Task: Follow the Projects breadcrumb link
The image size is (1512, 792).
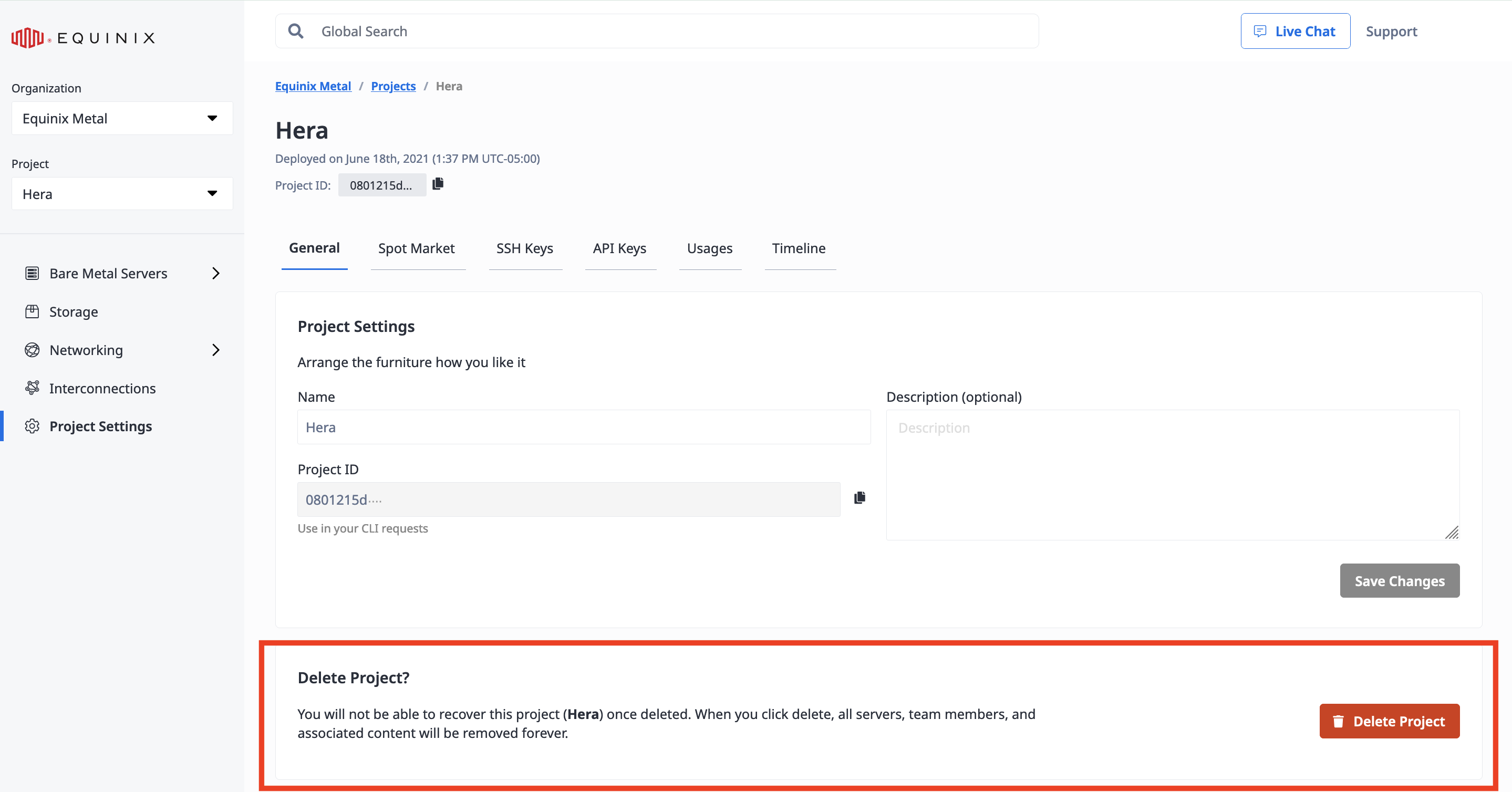Action: [x=393, y=86]
